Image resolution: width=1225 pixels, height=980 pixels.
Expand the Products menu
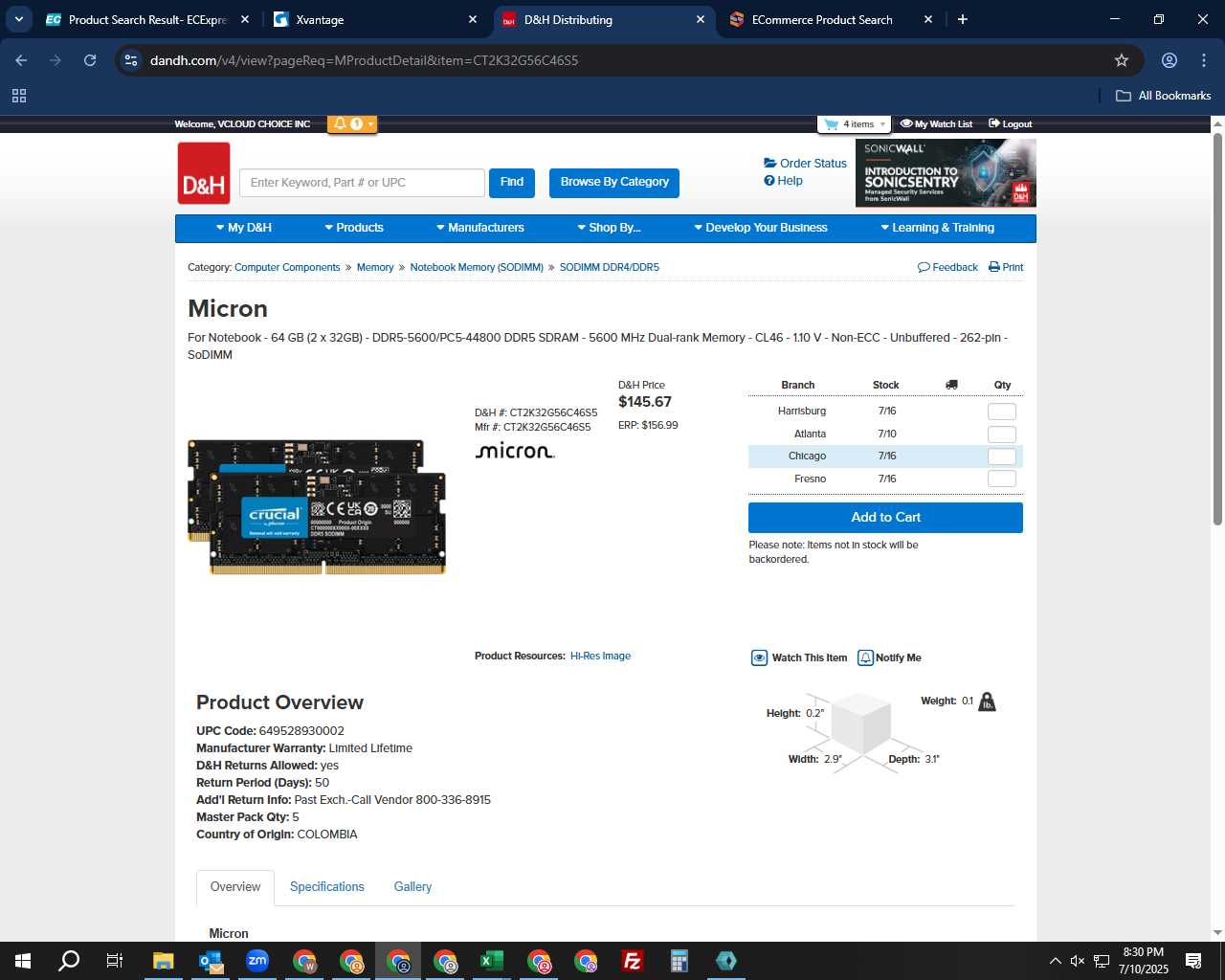pos(354,228)
